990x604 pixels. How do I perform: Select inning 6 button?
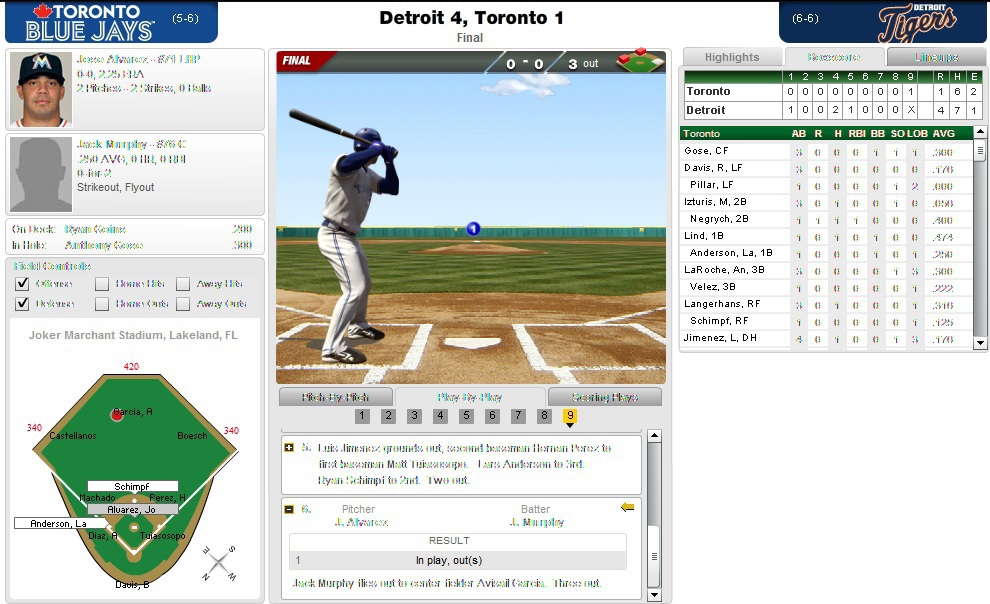(x=492, y=415)
